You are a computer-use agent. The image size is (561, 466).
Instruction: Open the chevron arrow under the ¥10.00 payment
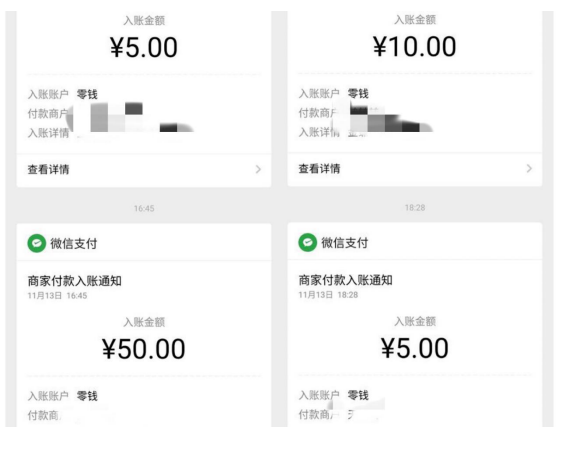coord(529,169)
